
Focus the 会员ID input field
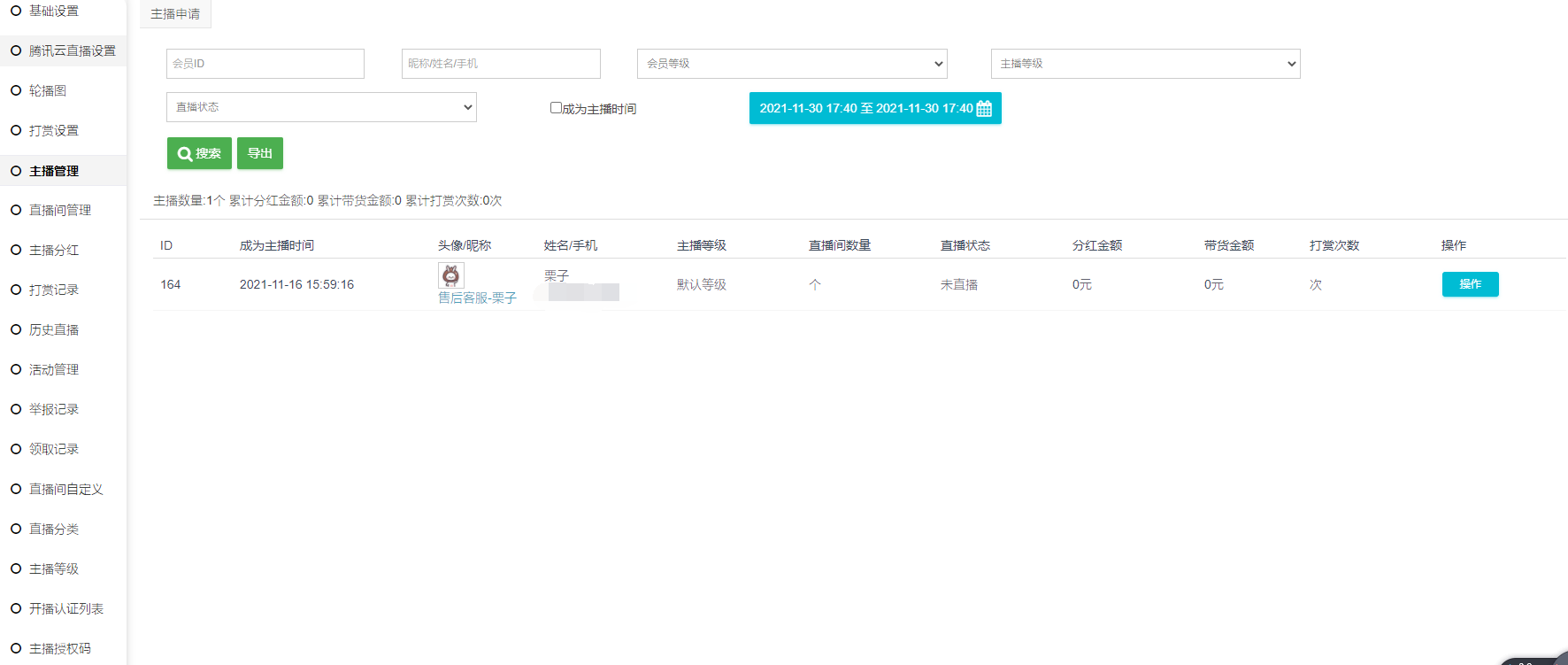(x=265, y=64)
